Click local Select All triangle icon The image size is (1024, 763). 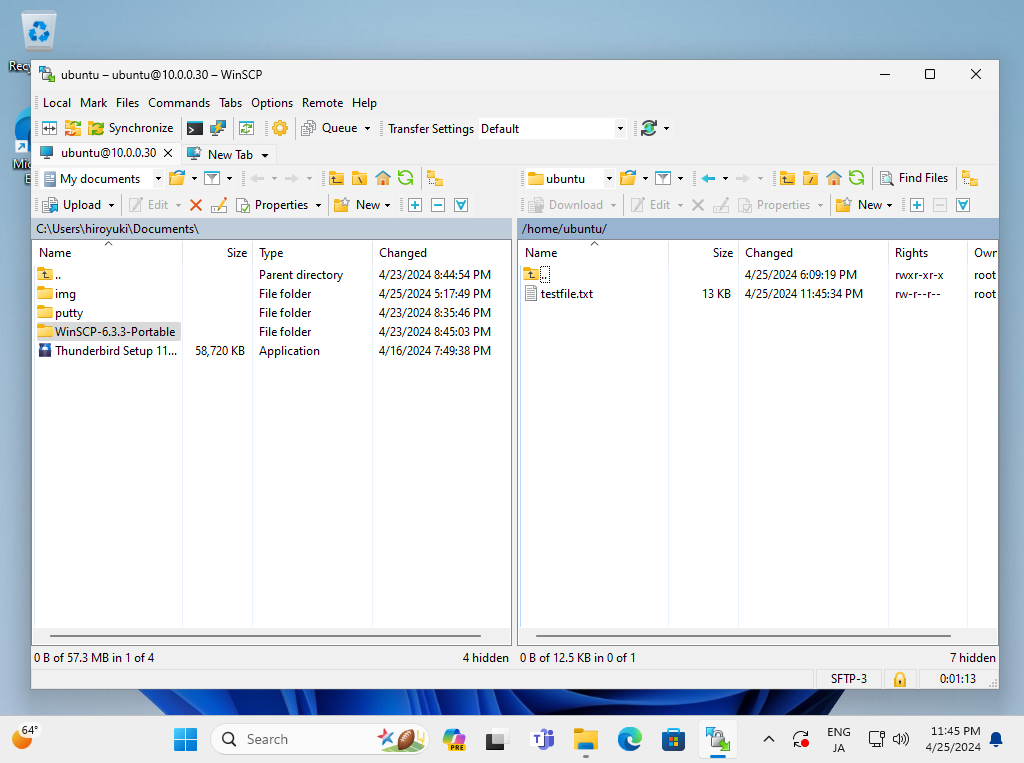tap(461, 205)
